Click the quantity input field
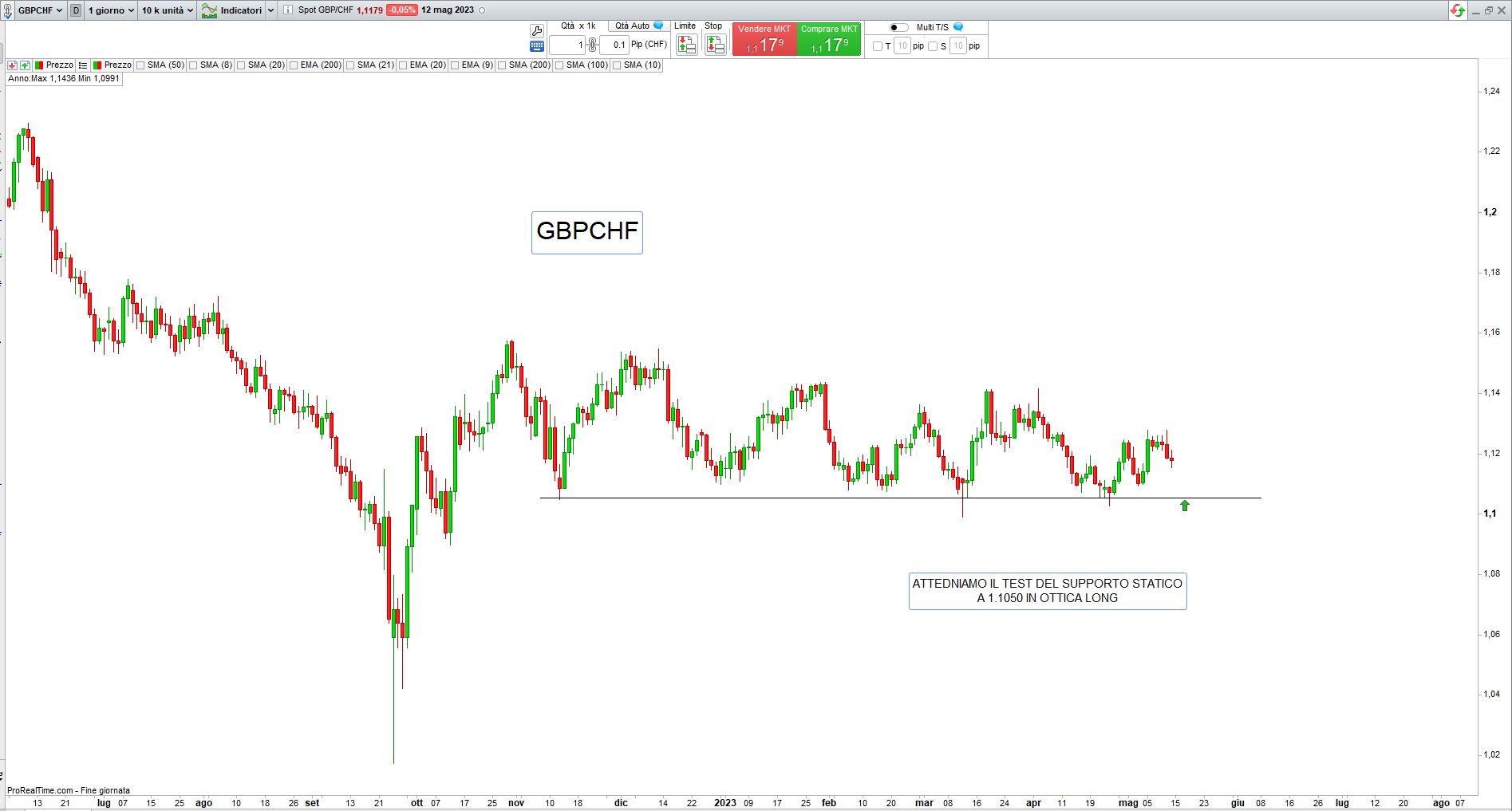The image size is (1512, 811). click(x=568, y=45)
